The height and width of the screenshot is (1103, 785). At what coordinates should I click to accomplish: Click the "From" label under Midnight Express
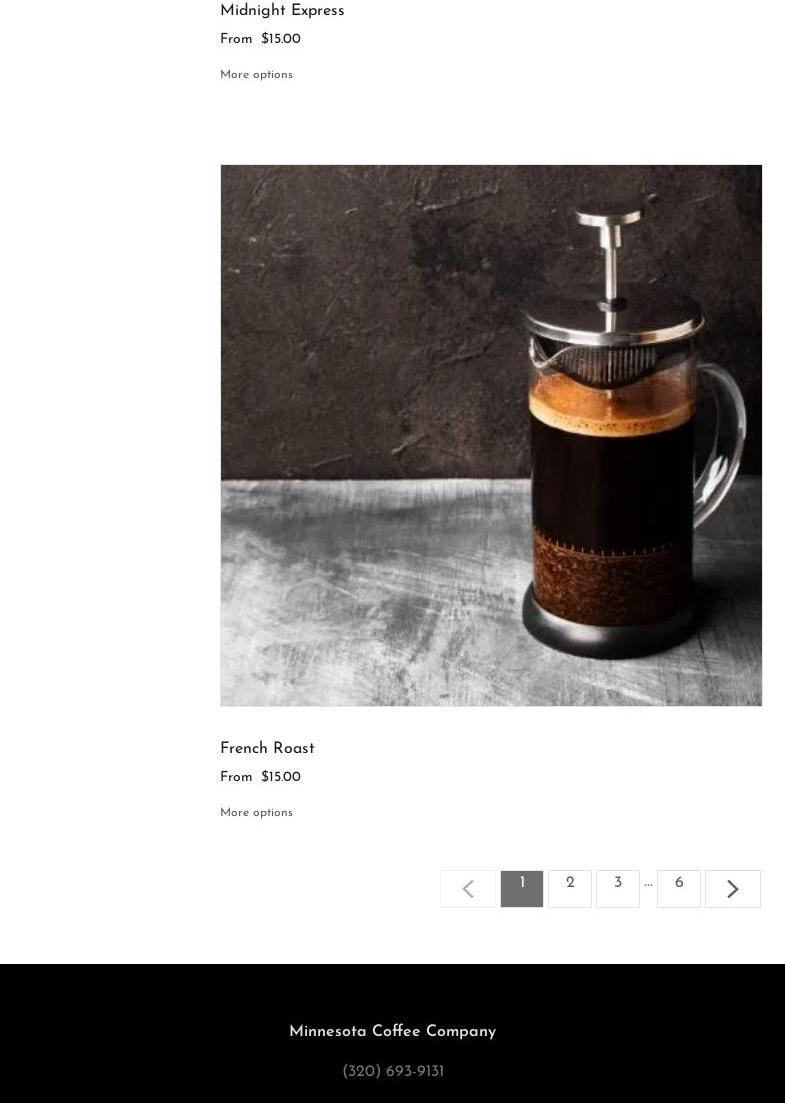(236, 39)
